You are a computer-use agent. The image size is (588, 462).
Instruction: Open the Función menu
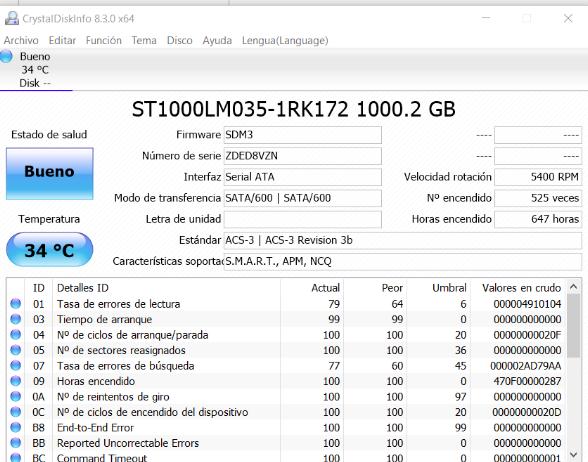coord(104,40)
